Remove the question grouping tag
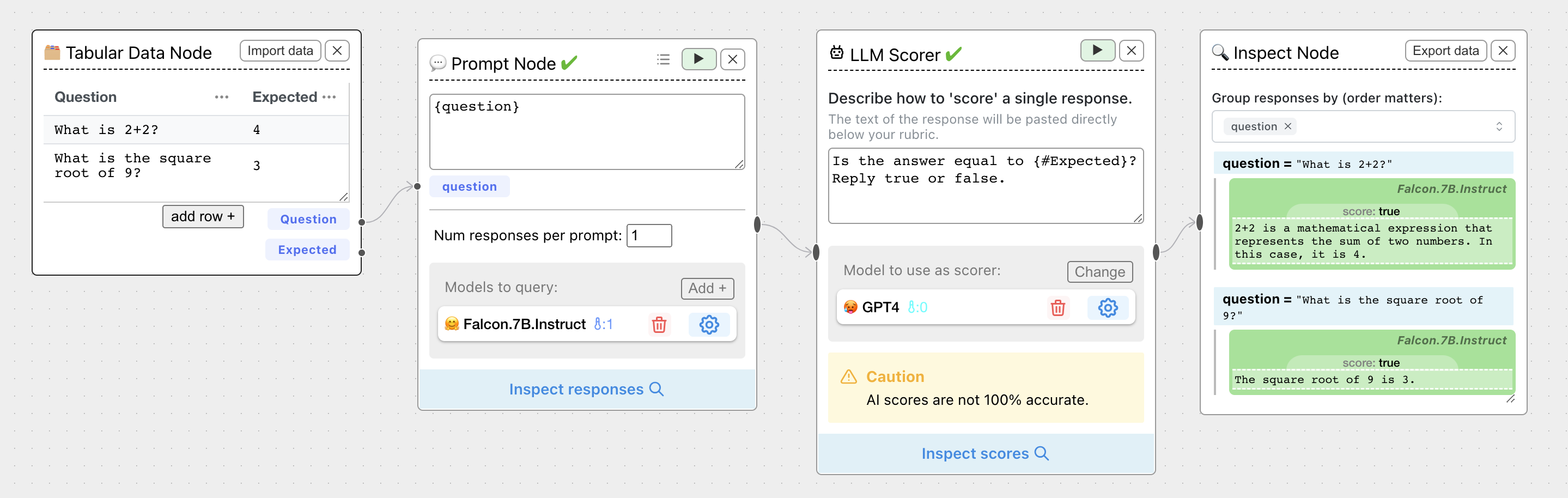The width and height of the screenshot is (1568, 498). (x=1289, y=126)
